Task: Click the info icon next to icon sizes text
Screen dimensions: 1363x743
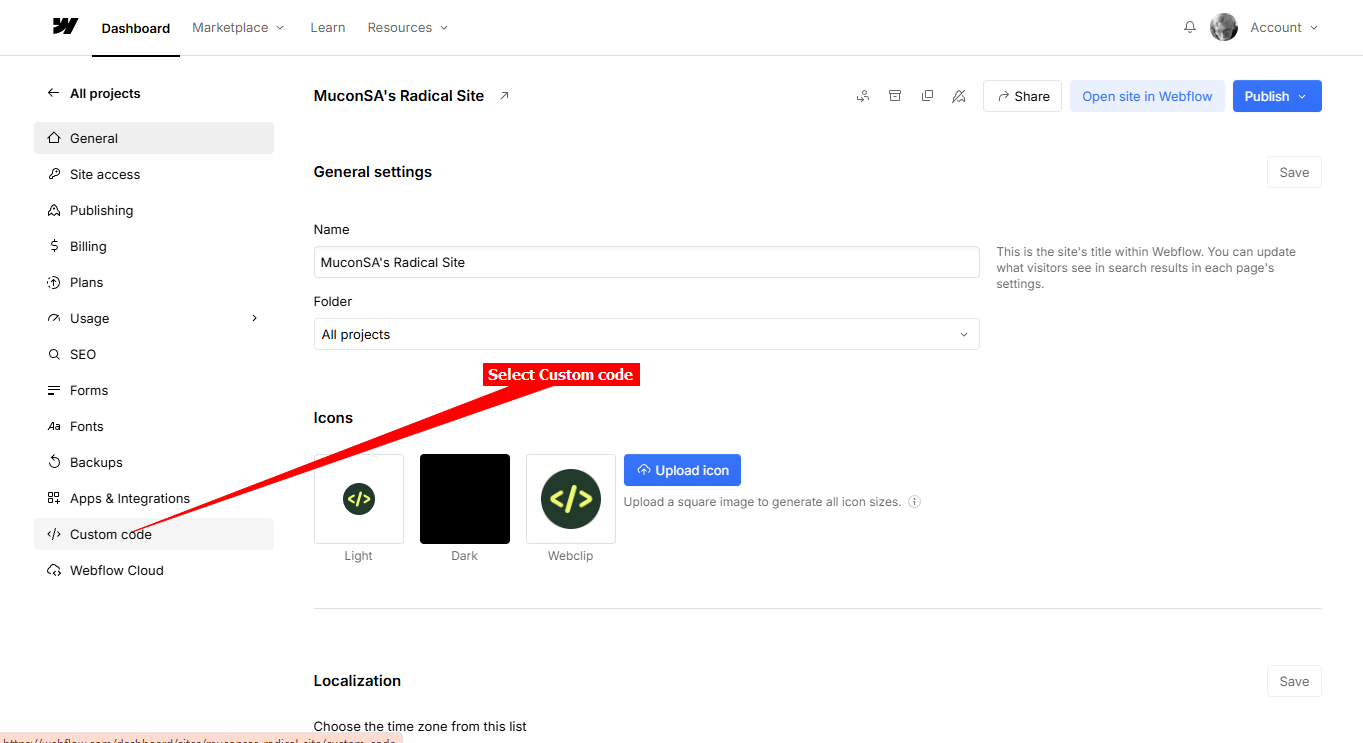Action: (914, 502)
